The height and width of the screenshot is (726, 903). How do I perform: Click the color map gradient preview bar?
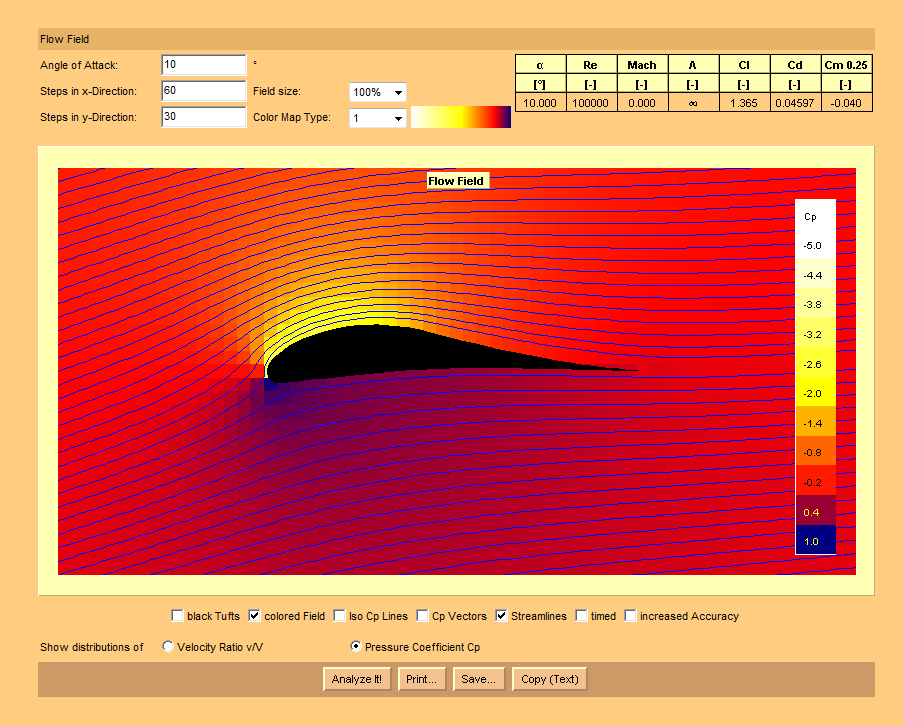tap(461, 117)
